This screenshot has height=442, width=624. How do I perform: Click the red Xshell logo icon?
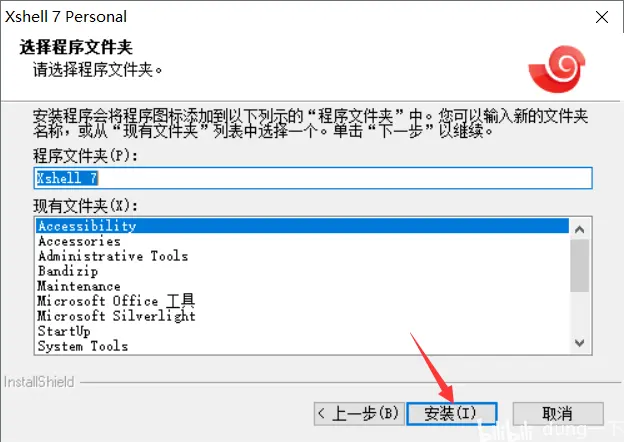point(557,69)
